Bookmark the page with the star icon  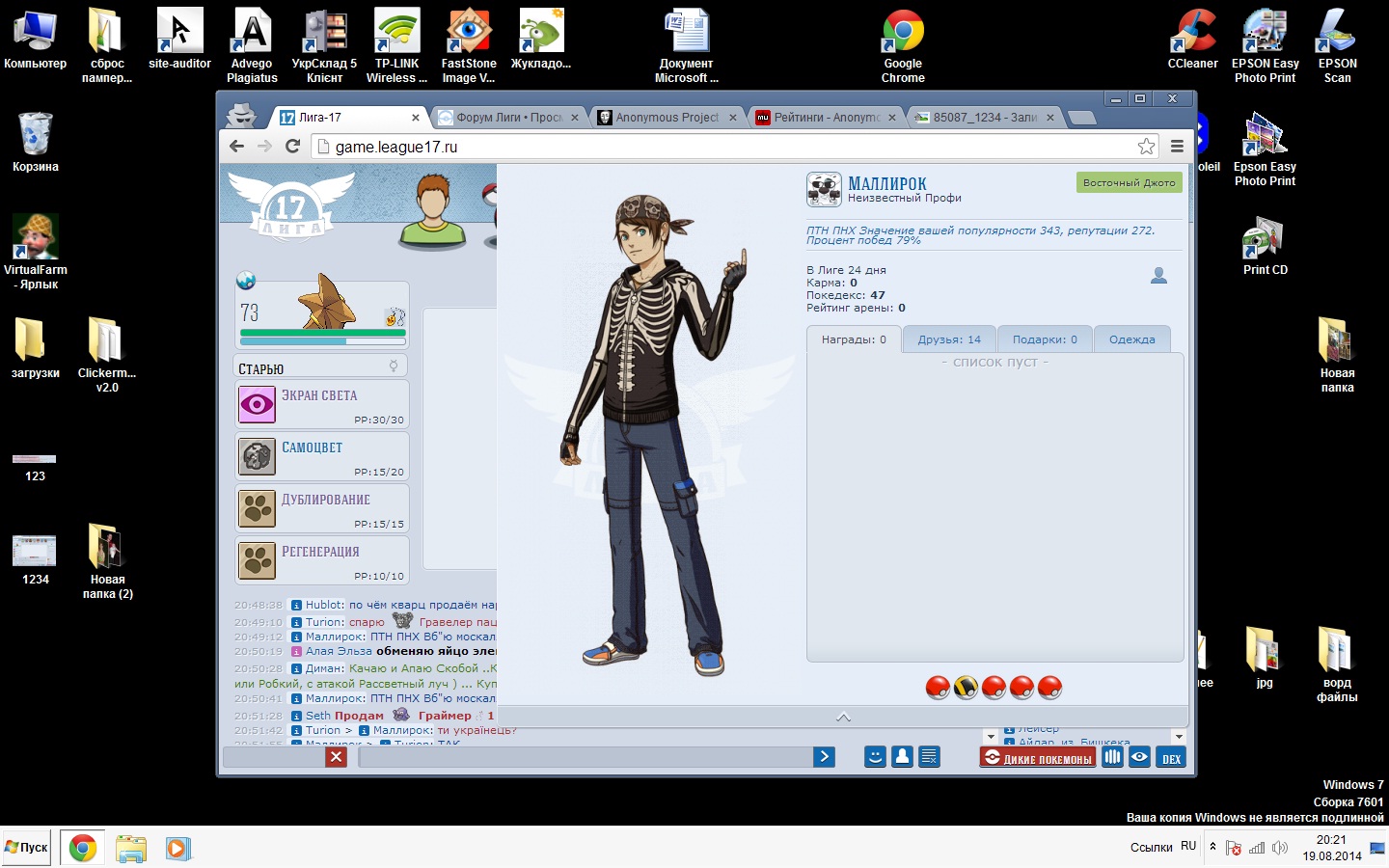pyautogui.click(x=1146, y=147)
